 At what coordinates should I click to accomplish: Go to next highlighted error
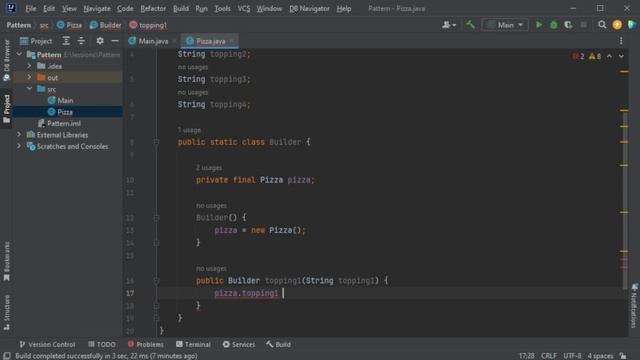[621, 56]
